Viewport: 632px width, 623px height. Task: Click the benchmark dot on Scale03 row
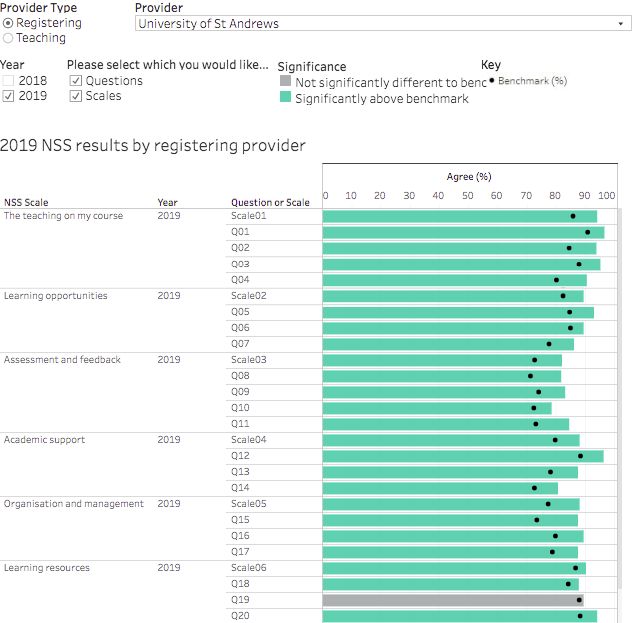click(x=535, y=360)
